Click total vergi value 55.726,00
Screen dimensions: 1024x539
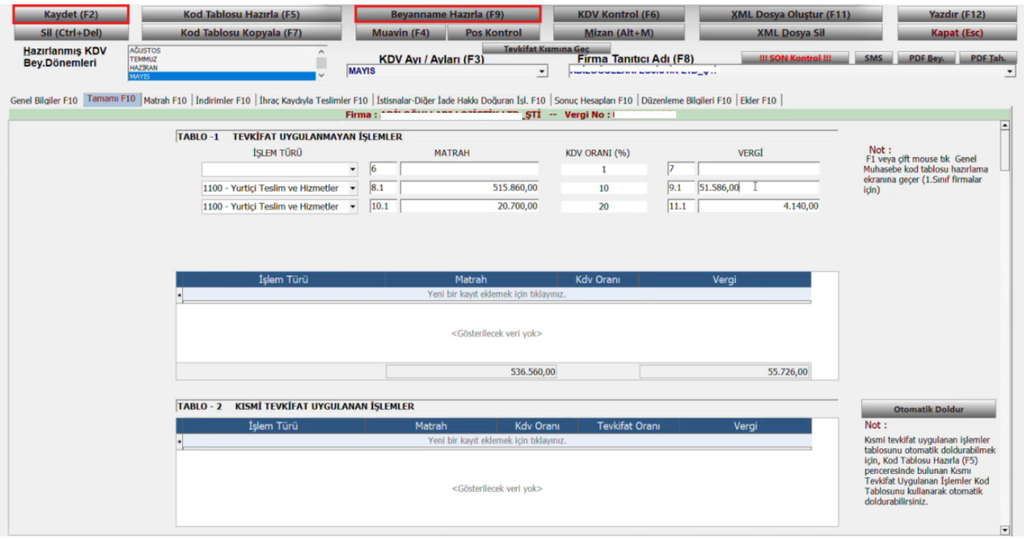(x=725, y=372)
